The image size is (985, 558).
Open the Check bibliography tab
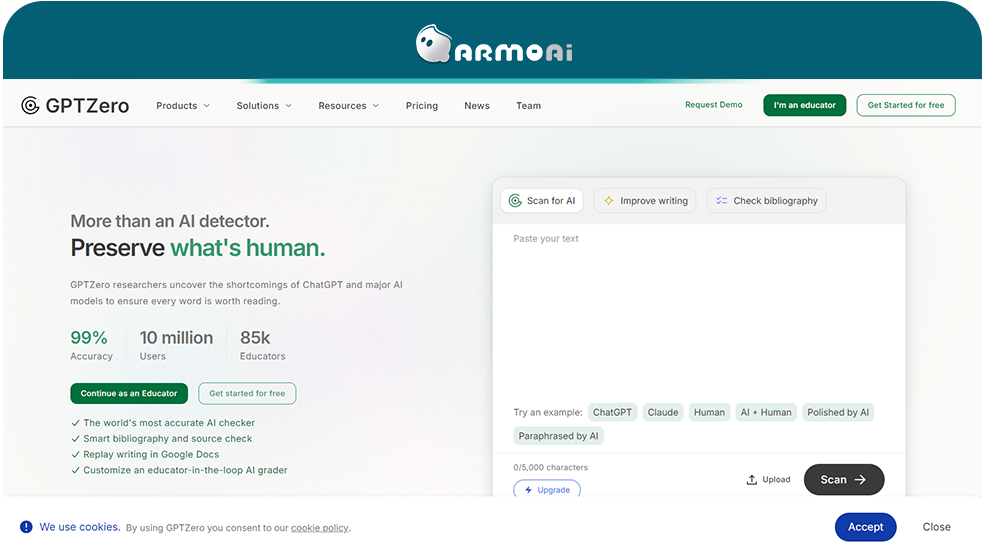tap(766, 201)
